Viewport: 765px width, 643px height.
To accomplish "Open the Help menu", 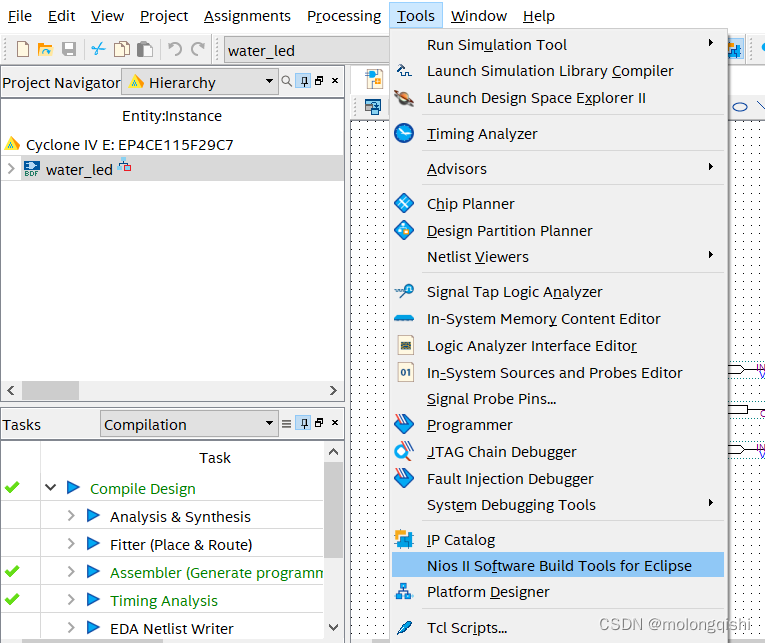I will (x=539, y=16).
